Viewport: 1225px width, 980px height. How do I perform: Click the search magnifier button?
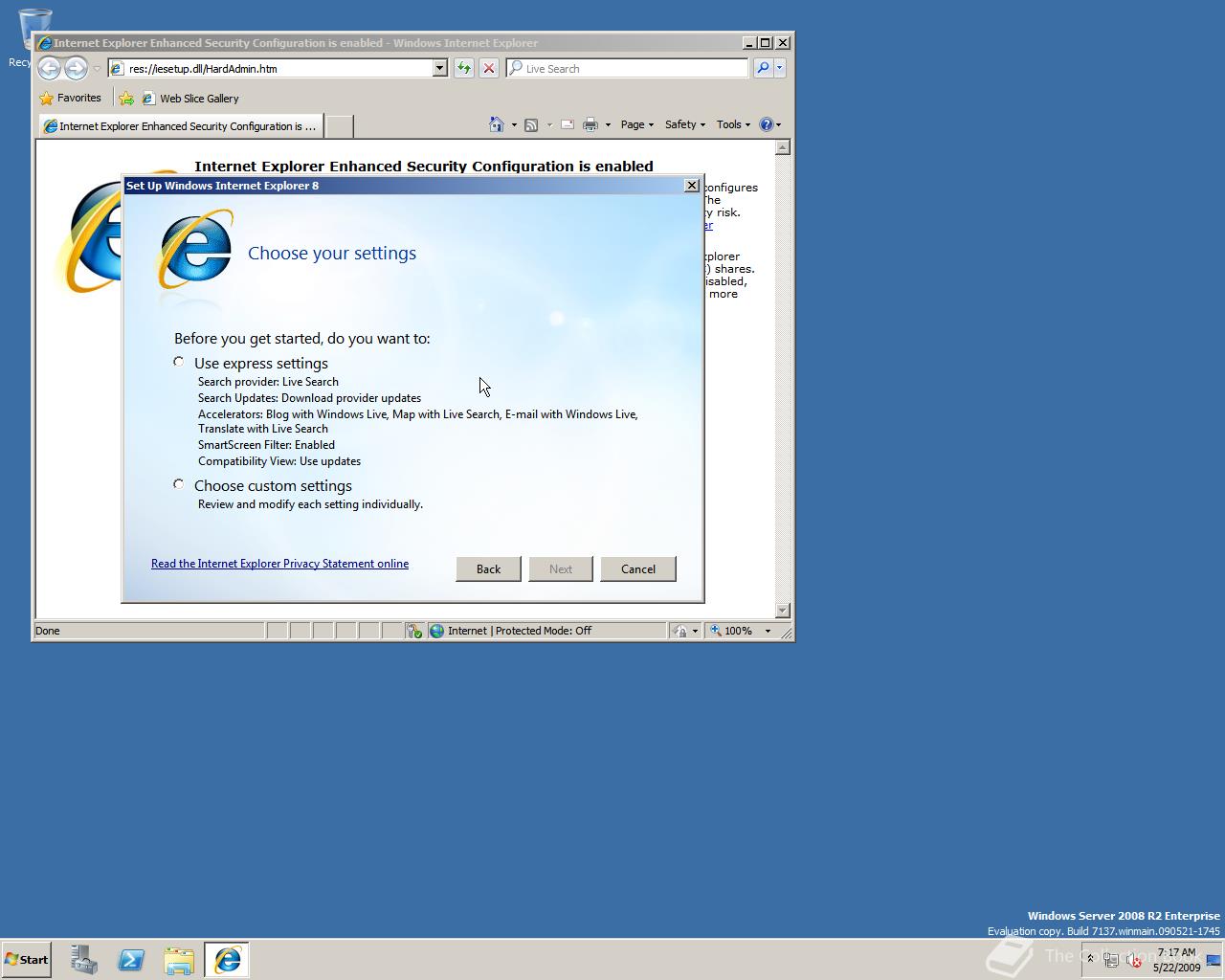coord(763,69)
